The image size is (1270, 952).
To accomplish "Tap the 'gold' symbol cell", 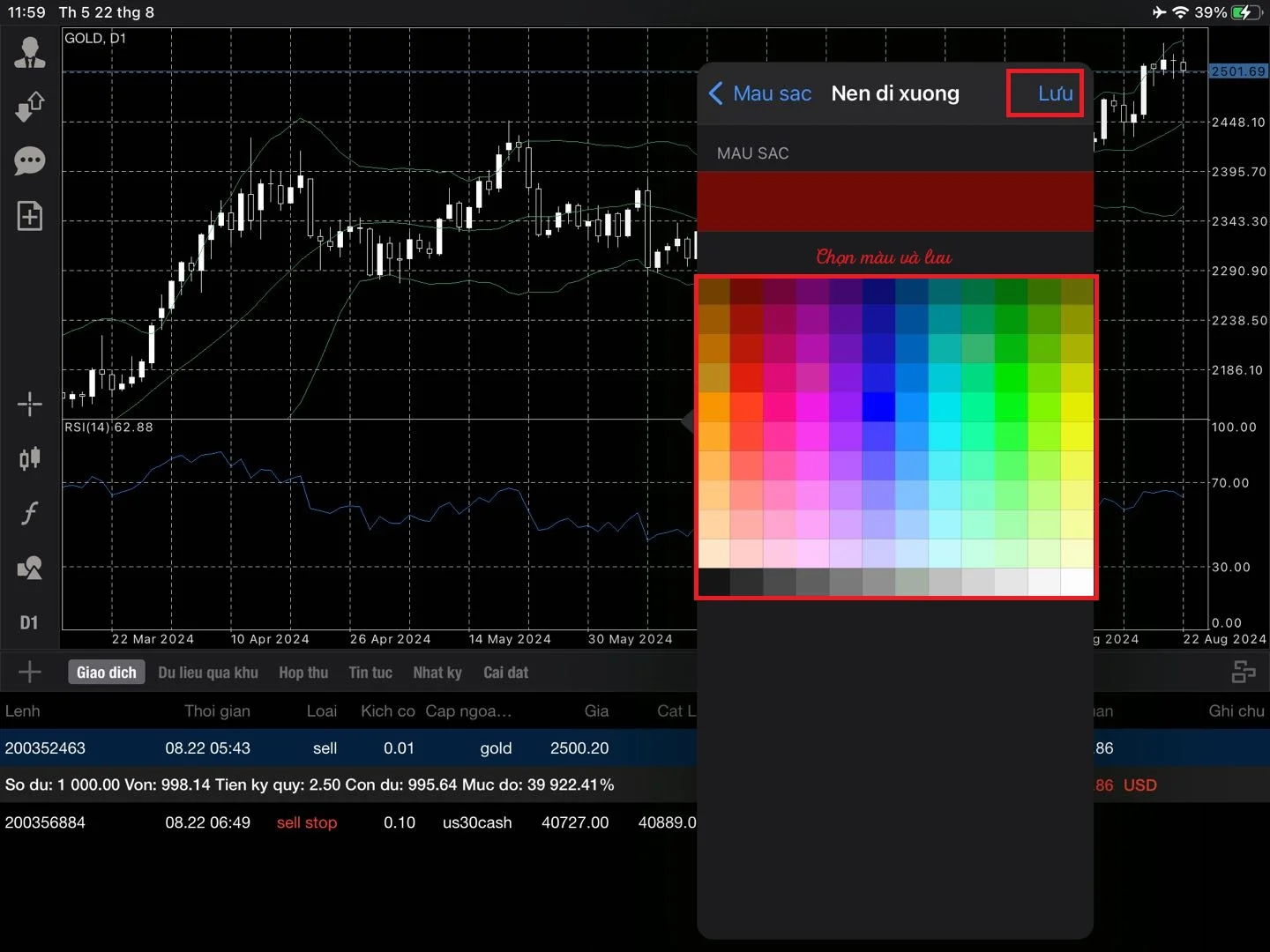I will 496,748.
